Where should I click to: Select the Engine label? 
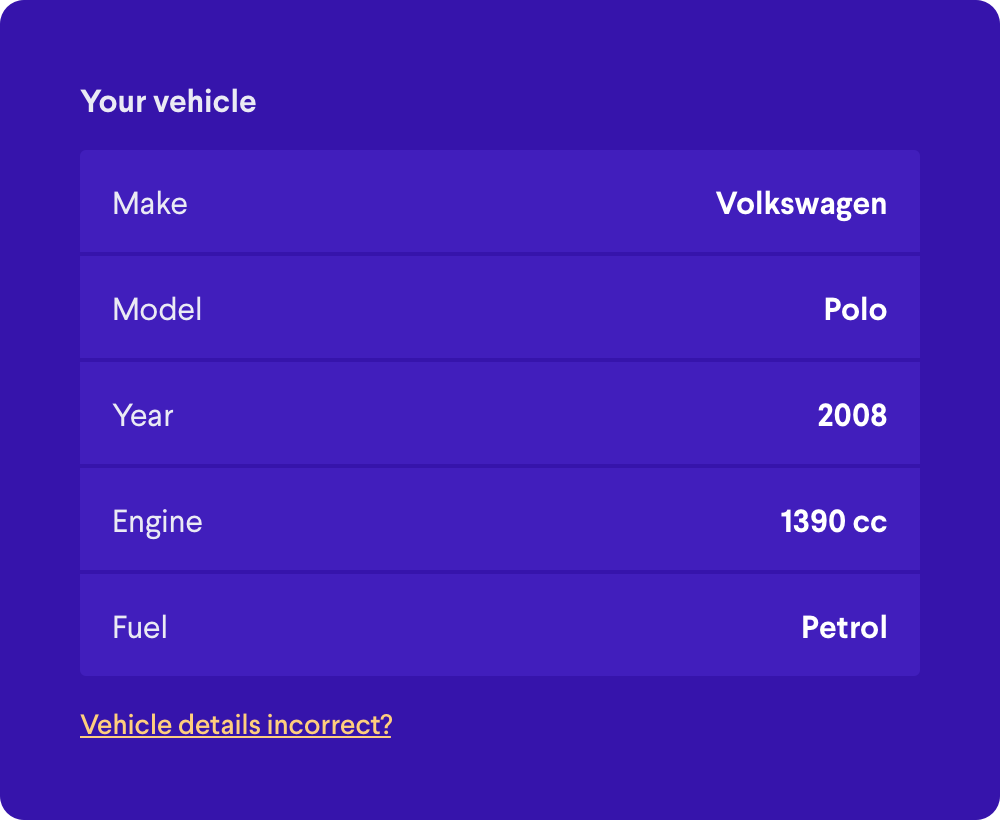[158, 522]
